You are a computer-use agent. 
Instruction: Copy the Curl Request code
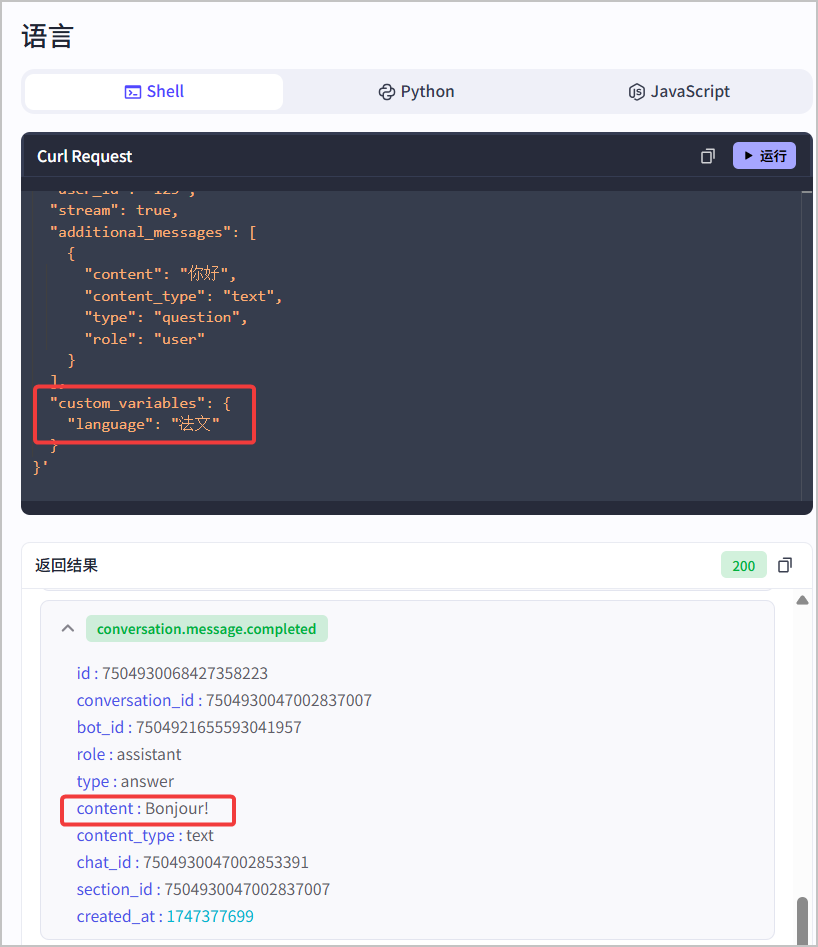[x=707, y=156]
